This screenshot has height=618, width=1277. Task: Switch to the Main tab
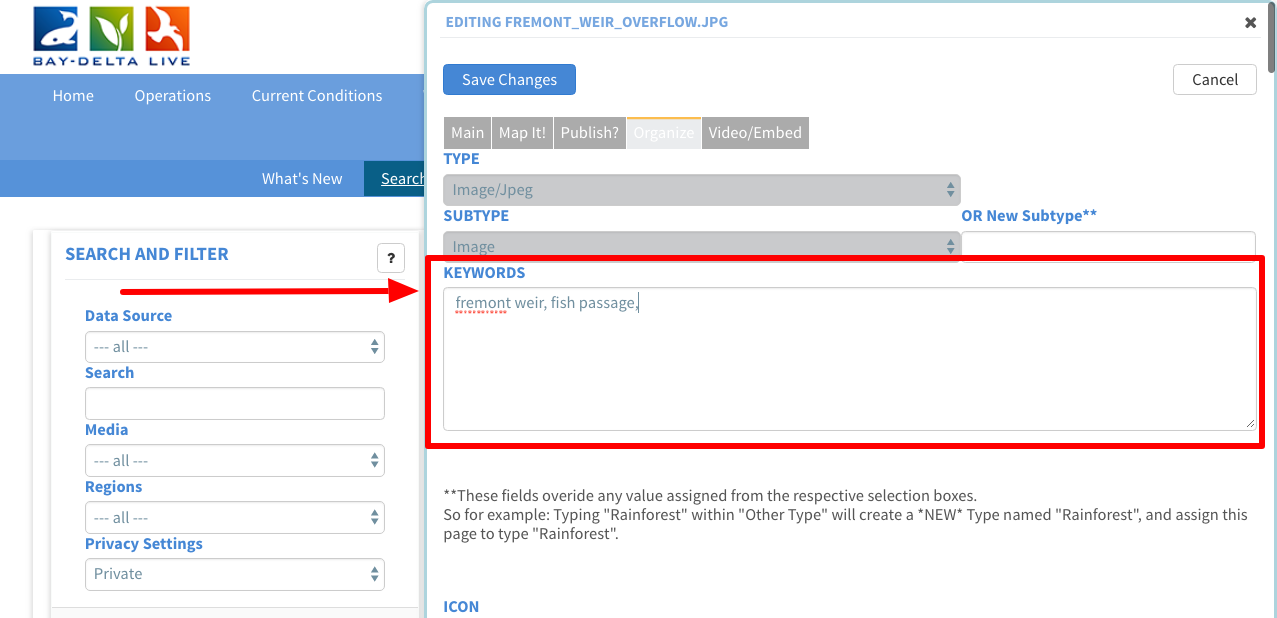pos(467,133)
